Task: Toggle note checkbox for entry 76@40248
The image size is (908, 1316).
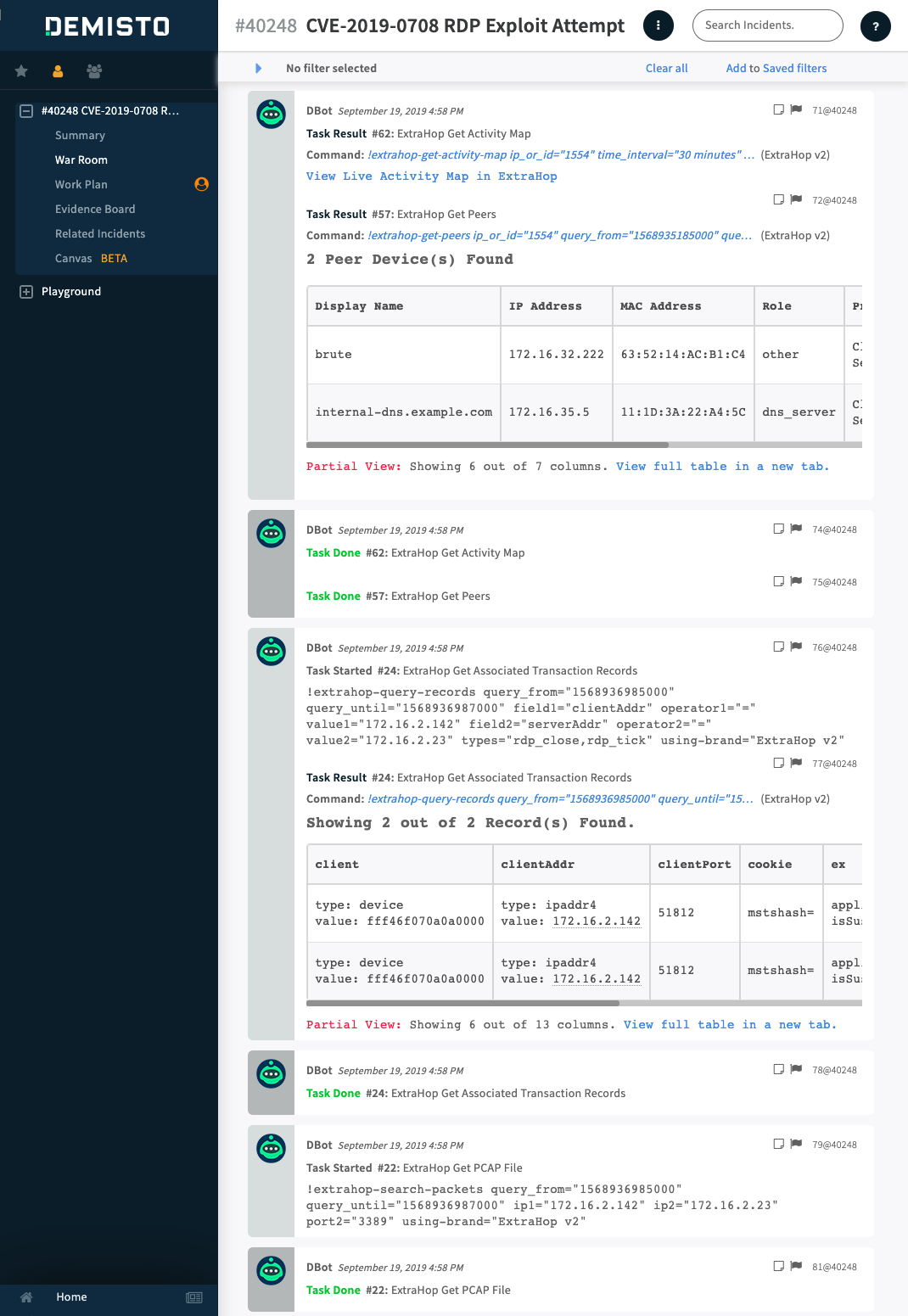Action: pyautogui.click(x=778, y=647)
